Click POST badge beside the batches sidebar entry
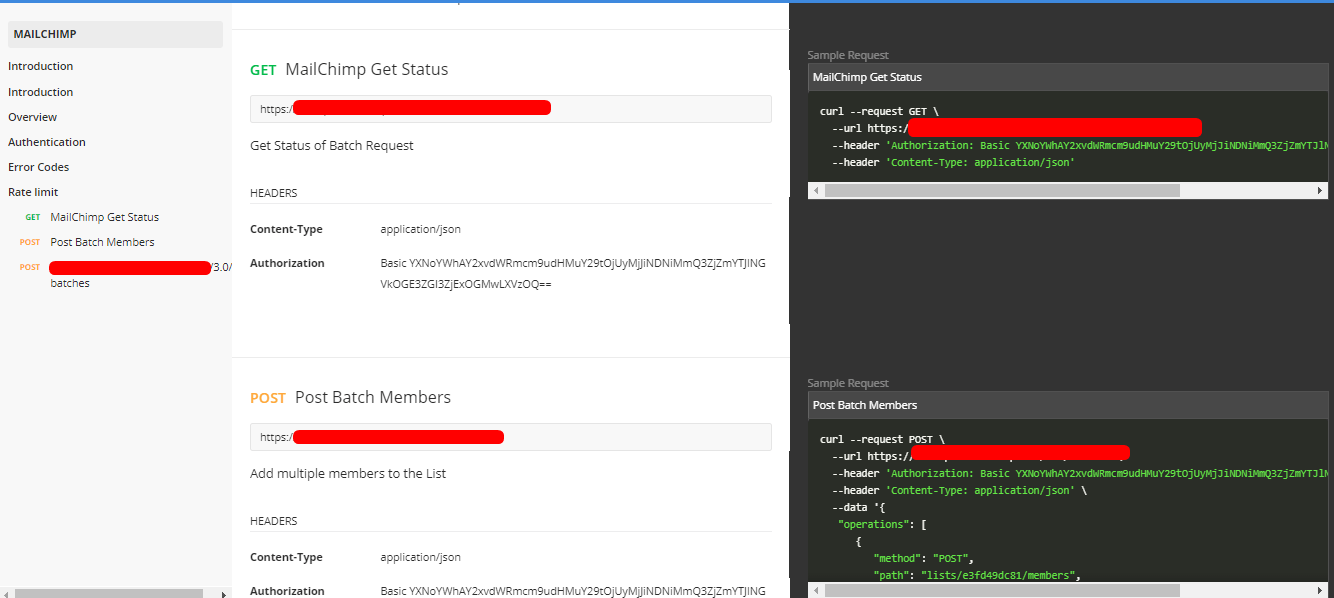This screenshot has height=598, width=1334. click(x=30, y=267)
